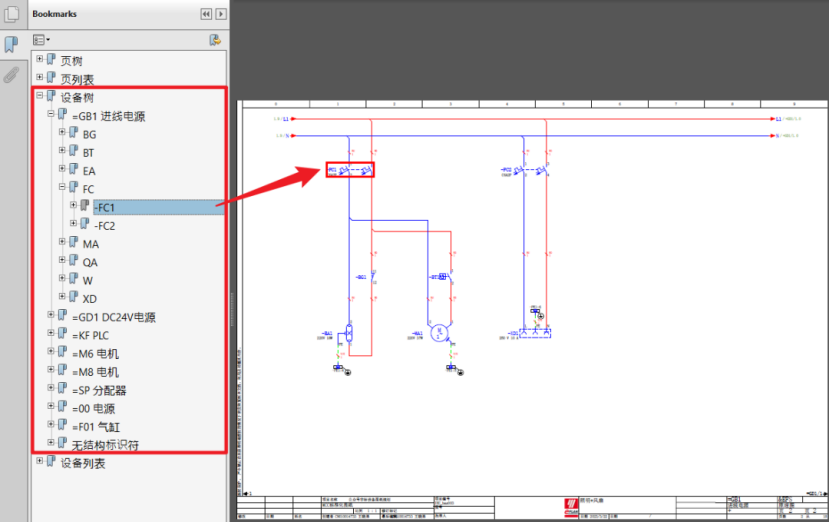The width and height of the screenshot is (830, 522).
Task: Expand the MA bookmark node
Action: (x=62, y=241)
